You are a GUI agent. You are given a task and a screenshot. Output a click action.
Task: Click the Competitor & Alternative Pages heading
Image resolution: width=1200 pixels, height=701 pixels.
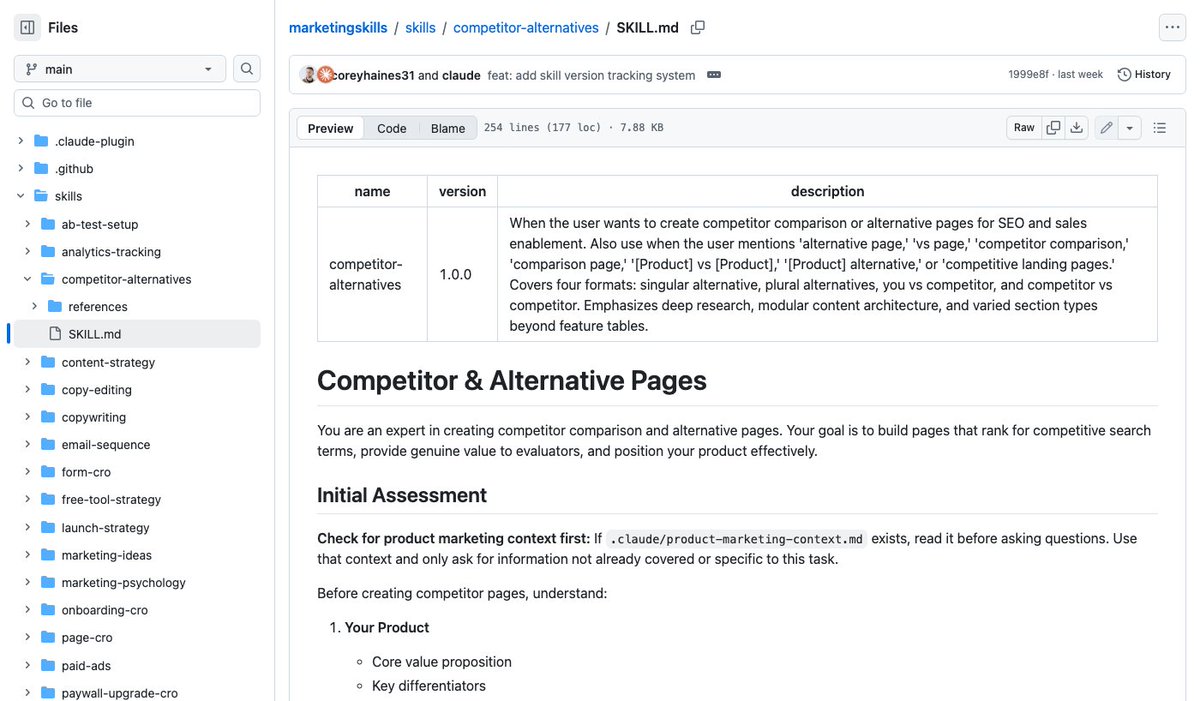[x=512, y=381]
